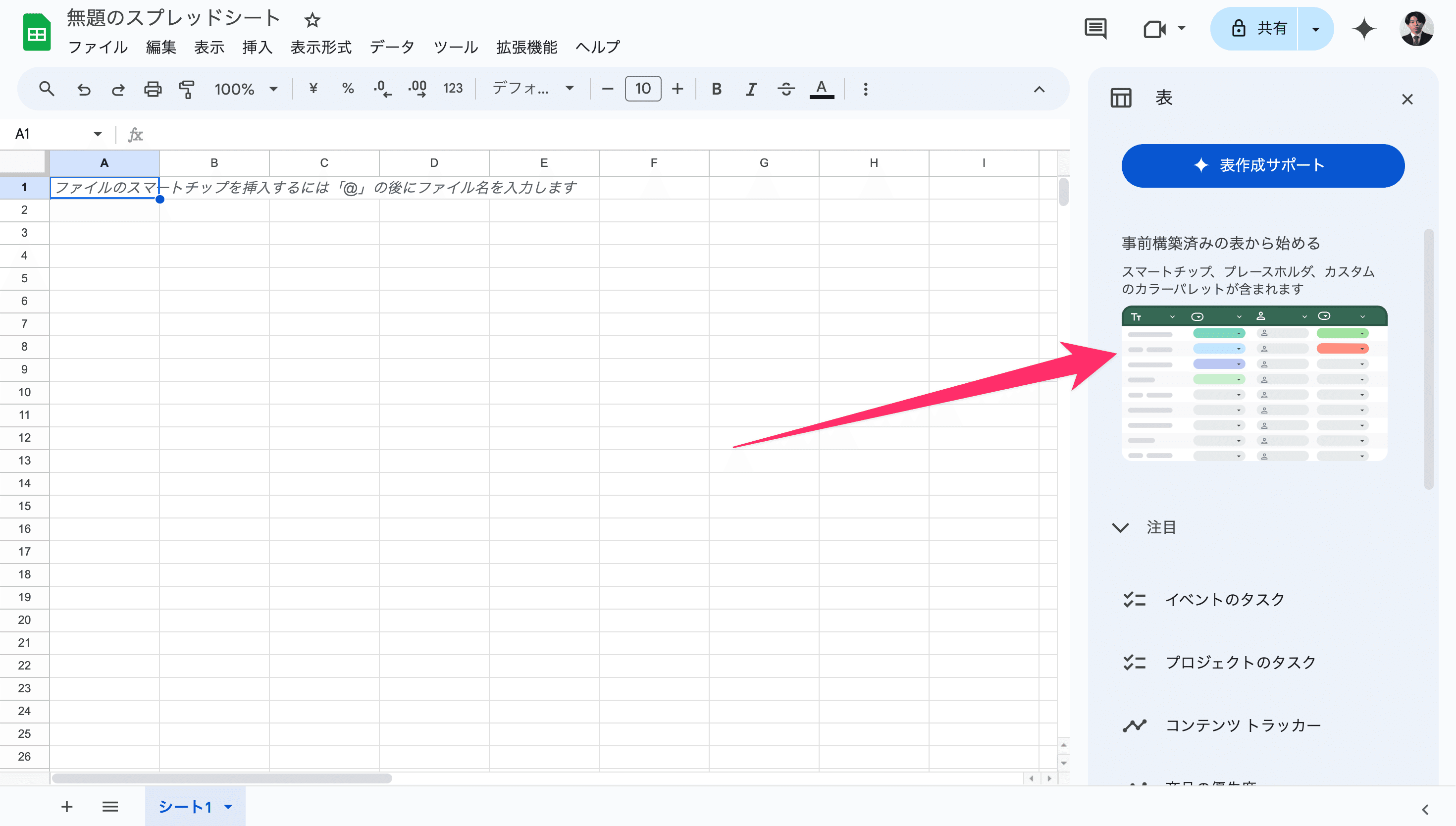Open comment history icon
The width and height of the screenshot is (1456, 826).
(x=1095, y=28)
